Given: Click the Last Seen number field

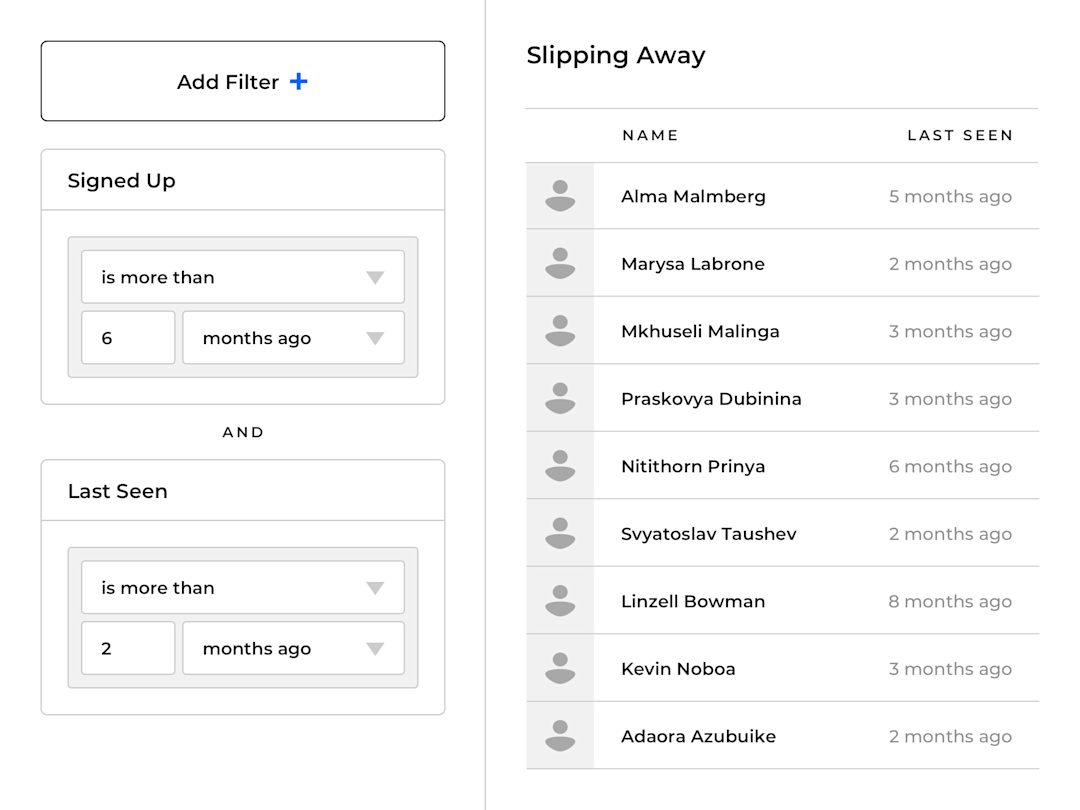Looking at the screenshot, I should click(128, 649).
